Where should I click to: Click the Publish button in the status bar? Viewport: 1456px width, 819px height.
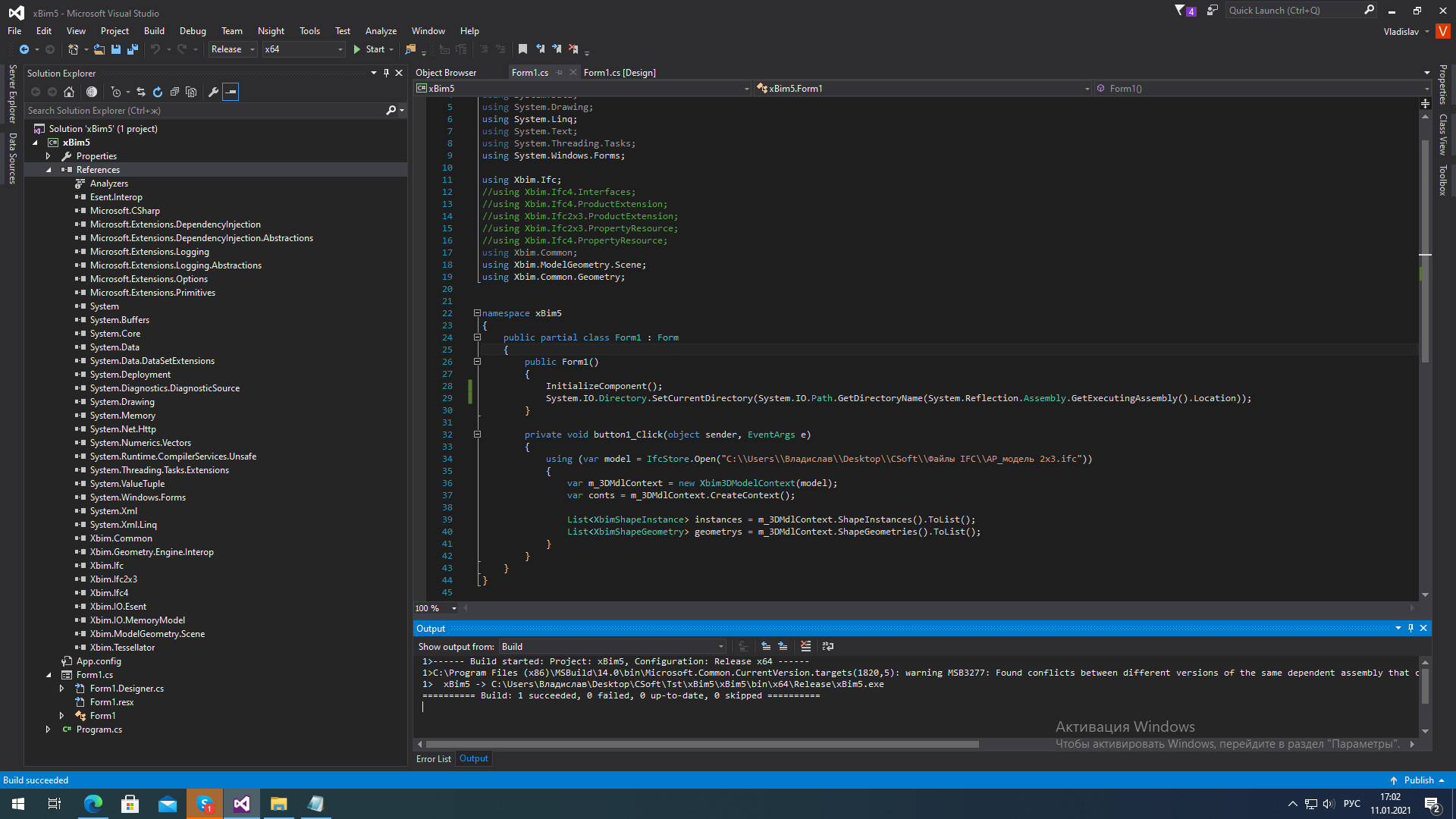pyautogui.click(x=1420, y=780)
